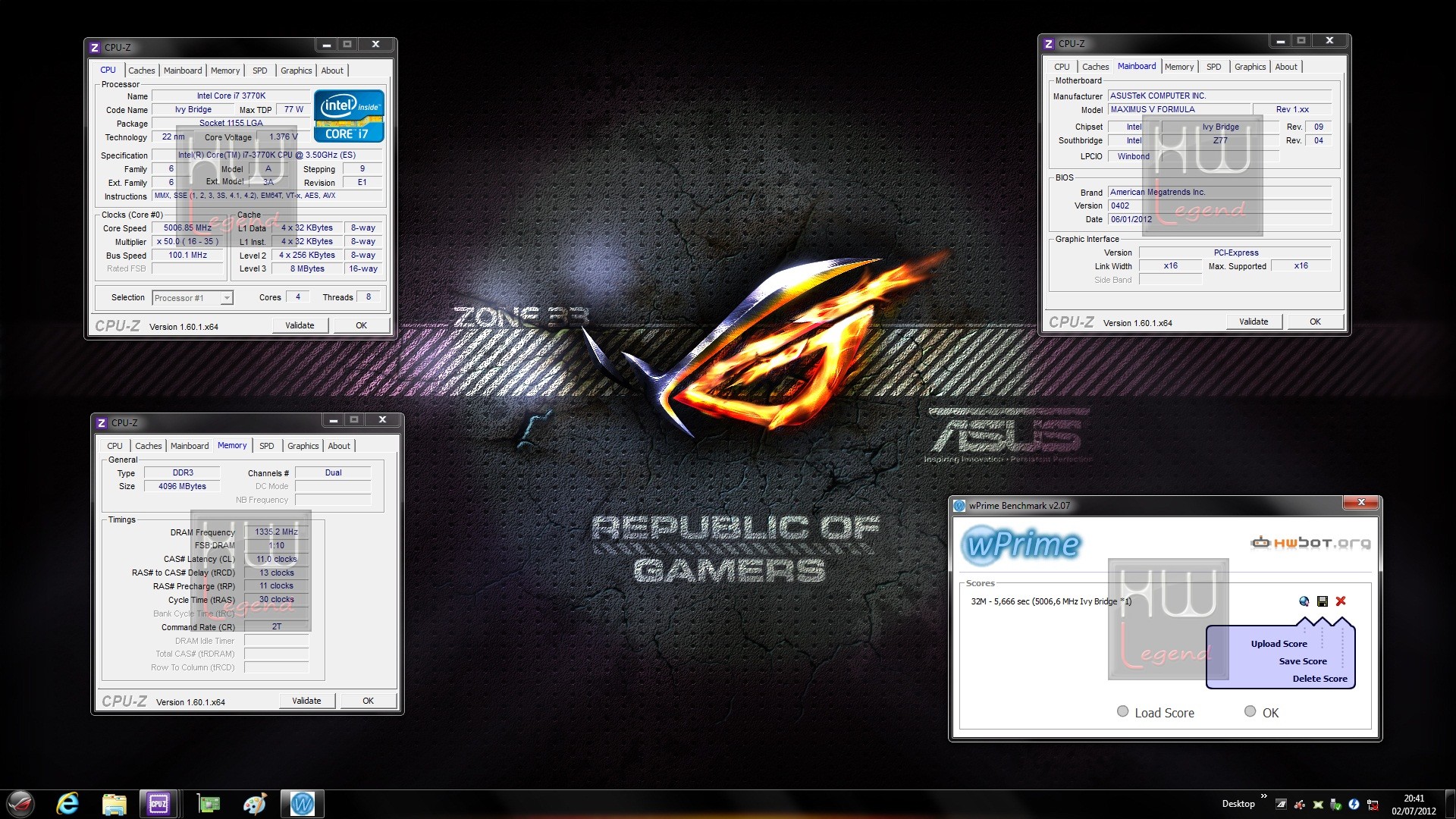Open Memory tab in the Mainboard window

(1179, 67)
